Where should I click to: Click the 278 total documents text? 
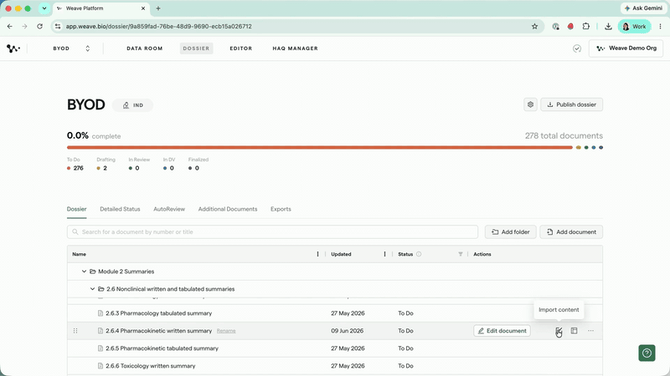pyautogui.click(x=564, y=136)
